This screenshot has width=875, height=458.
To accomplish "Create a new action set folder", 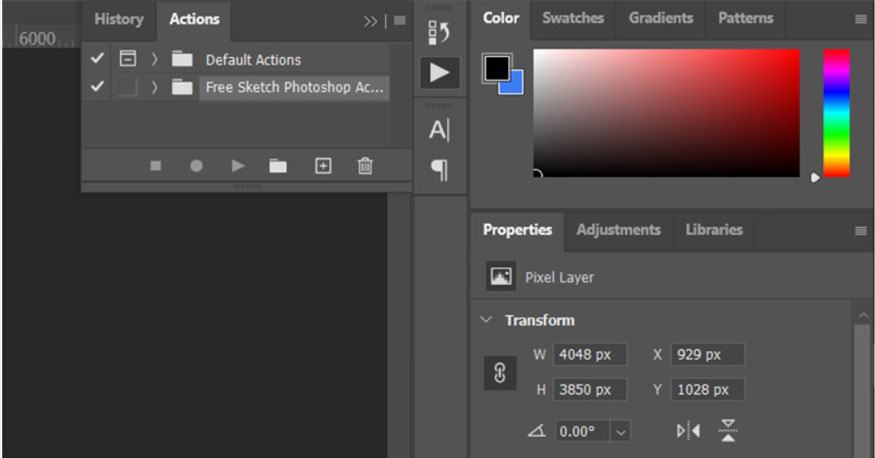I will pos(278,166).
